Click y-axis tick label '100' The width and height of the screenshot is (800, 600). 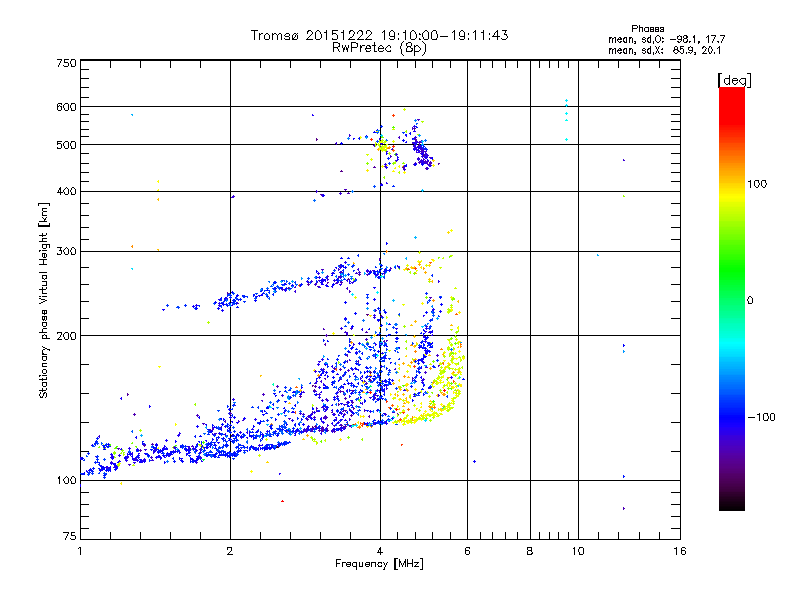[x=66, y=480]
